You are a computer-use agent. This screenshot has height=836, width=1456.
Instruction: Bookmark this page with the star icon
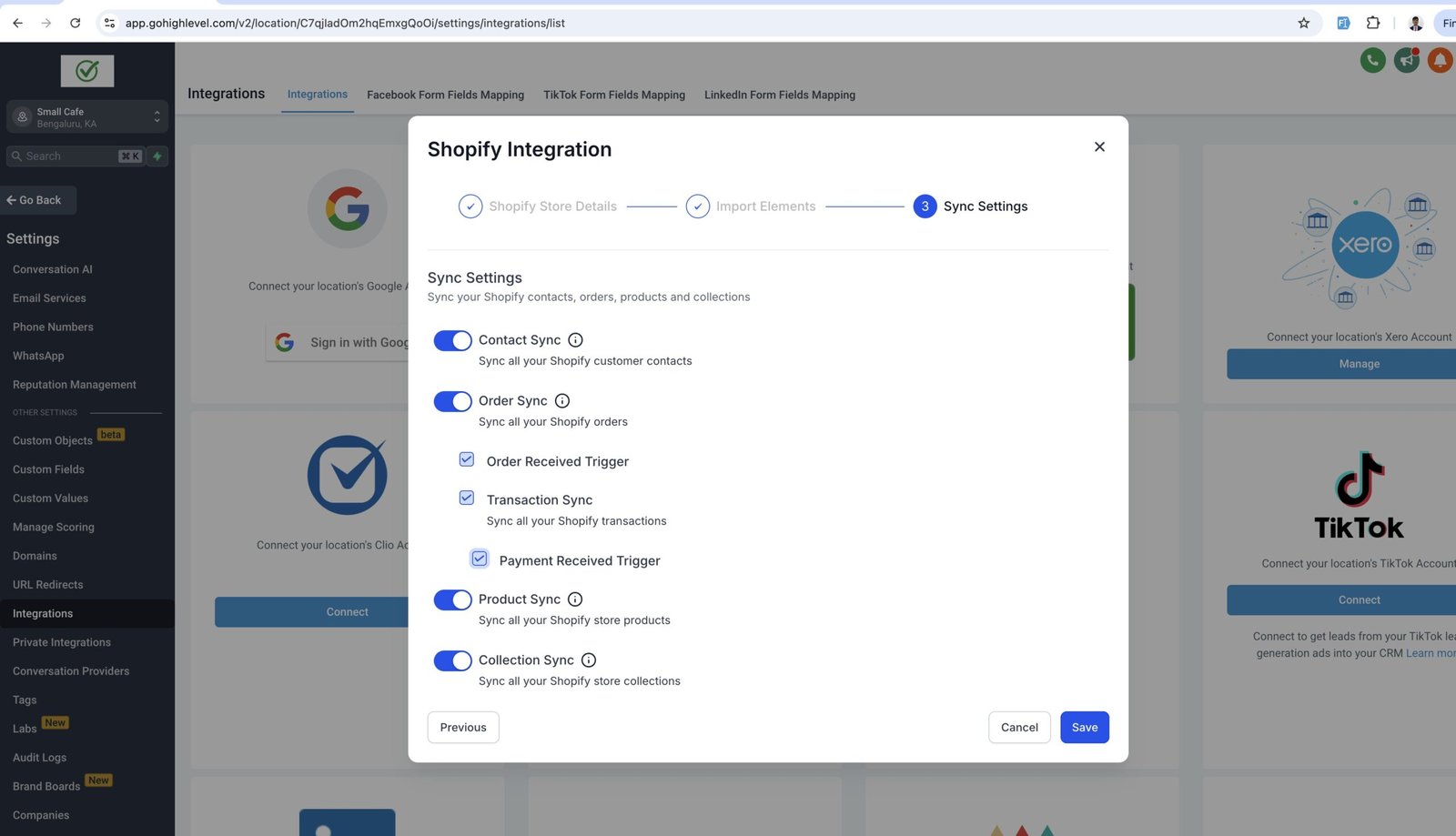[x=1303, y=23]
